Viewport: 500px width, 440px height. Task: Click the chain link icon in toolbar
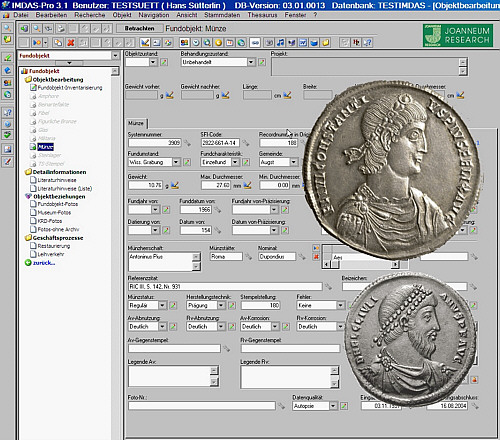tap(255, 43)
